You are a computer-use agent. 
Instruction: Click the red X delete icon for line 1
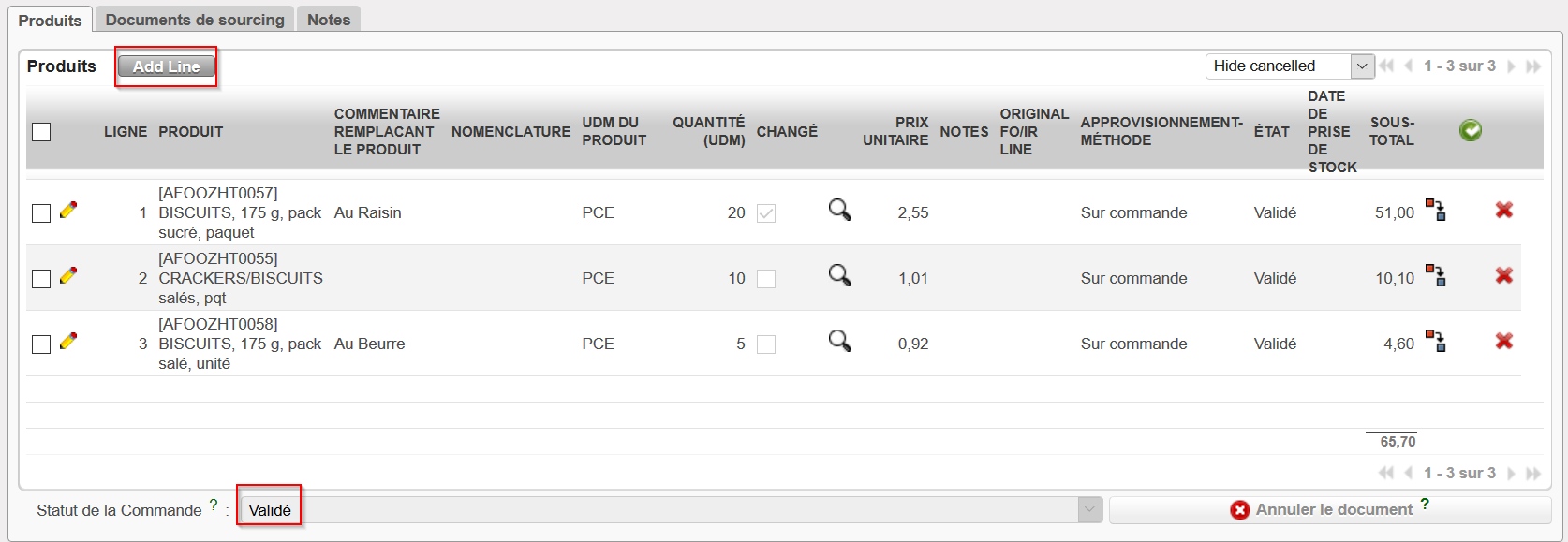click(x=1504, y=211)
